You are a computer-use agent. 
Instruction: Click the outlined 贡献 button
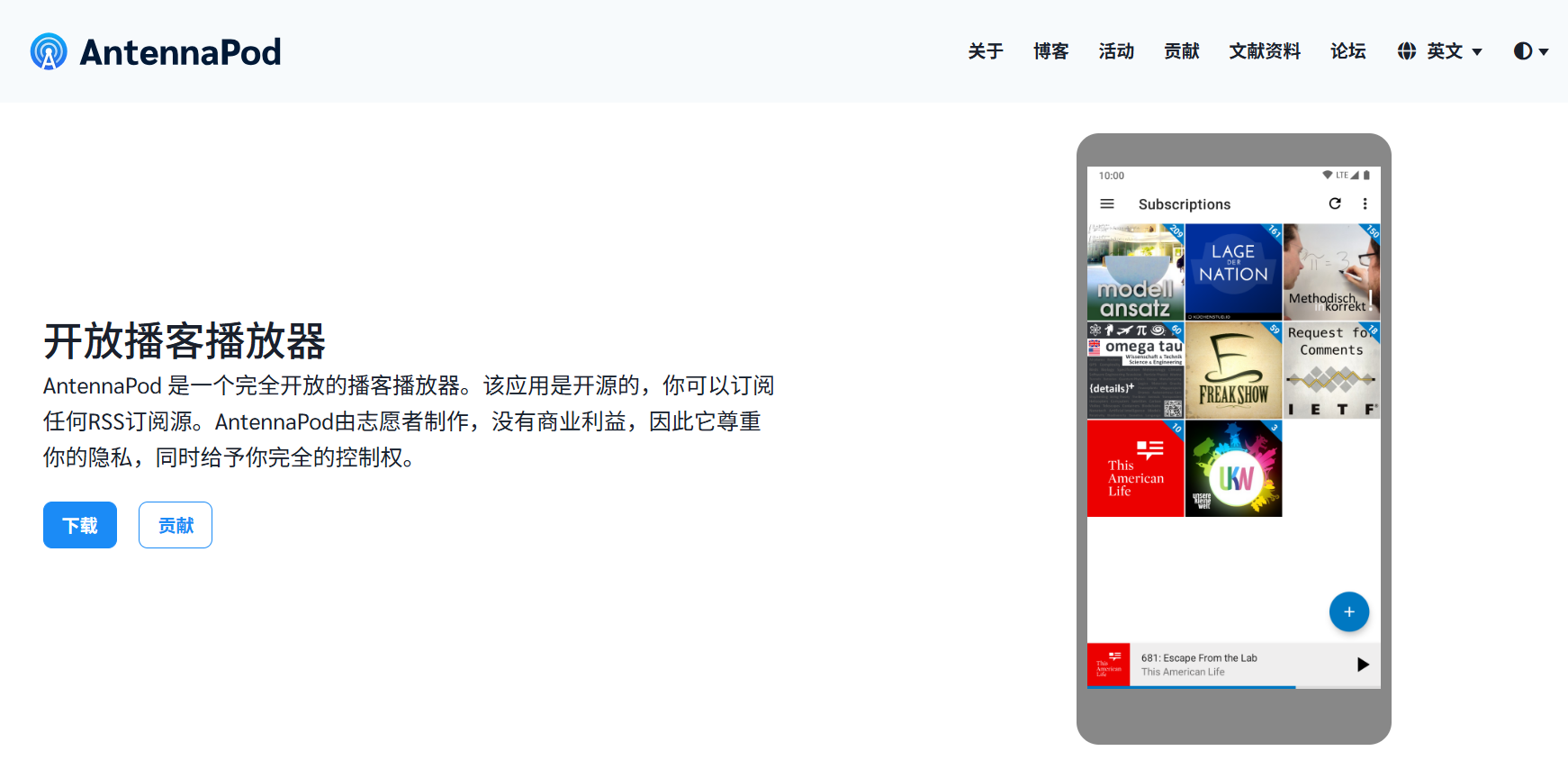(x=176, y=525)
